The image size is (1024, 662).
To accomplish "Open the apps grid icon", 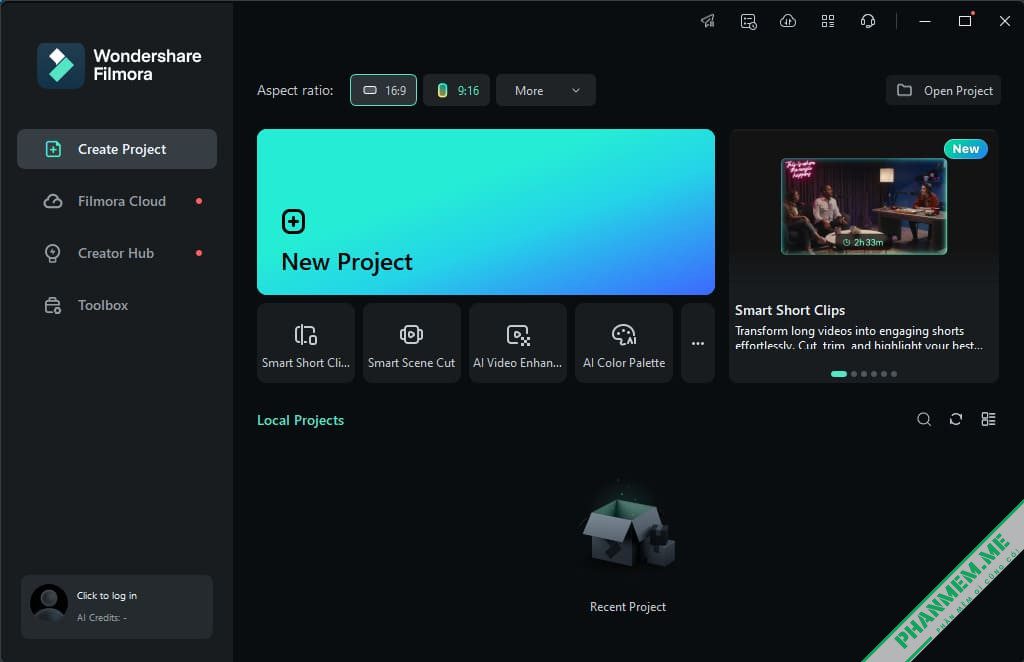I will coord(828,22).
